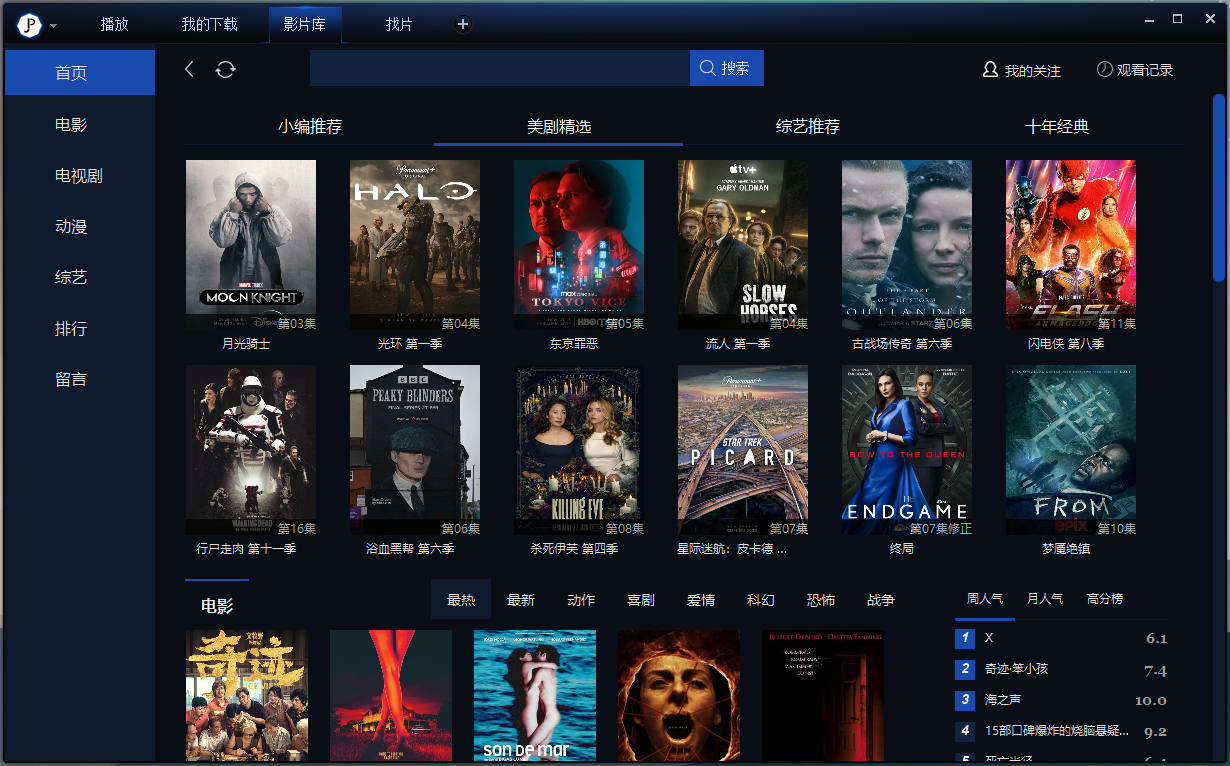
Task: Switch ranking to 高分榜
Action: click(x=1105, y=599)
